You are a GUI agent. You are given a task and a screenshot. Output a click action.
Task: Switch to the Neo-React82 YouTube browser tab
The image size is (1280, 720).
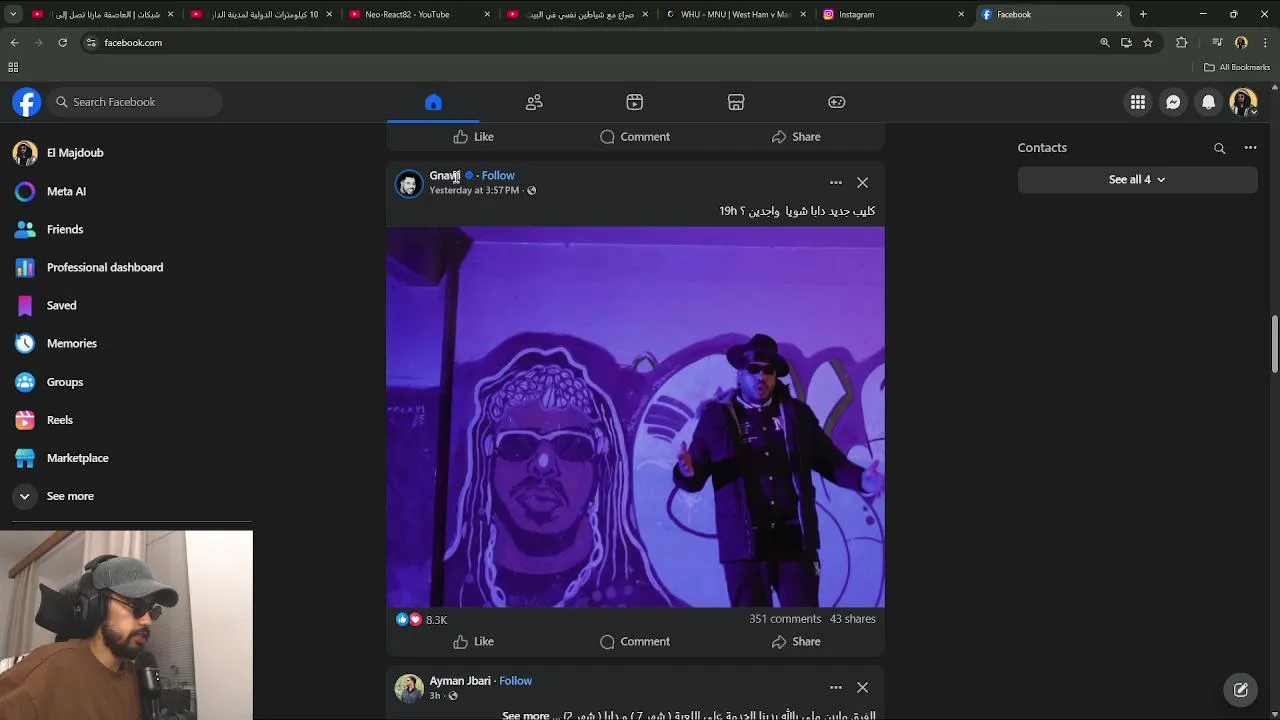tap(417, 14)
